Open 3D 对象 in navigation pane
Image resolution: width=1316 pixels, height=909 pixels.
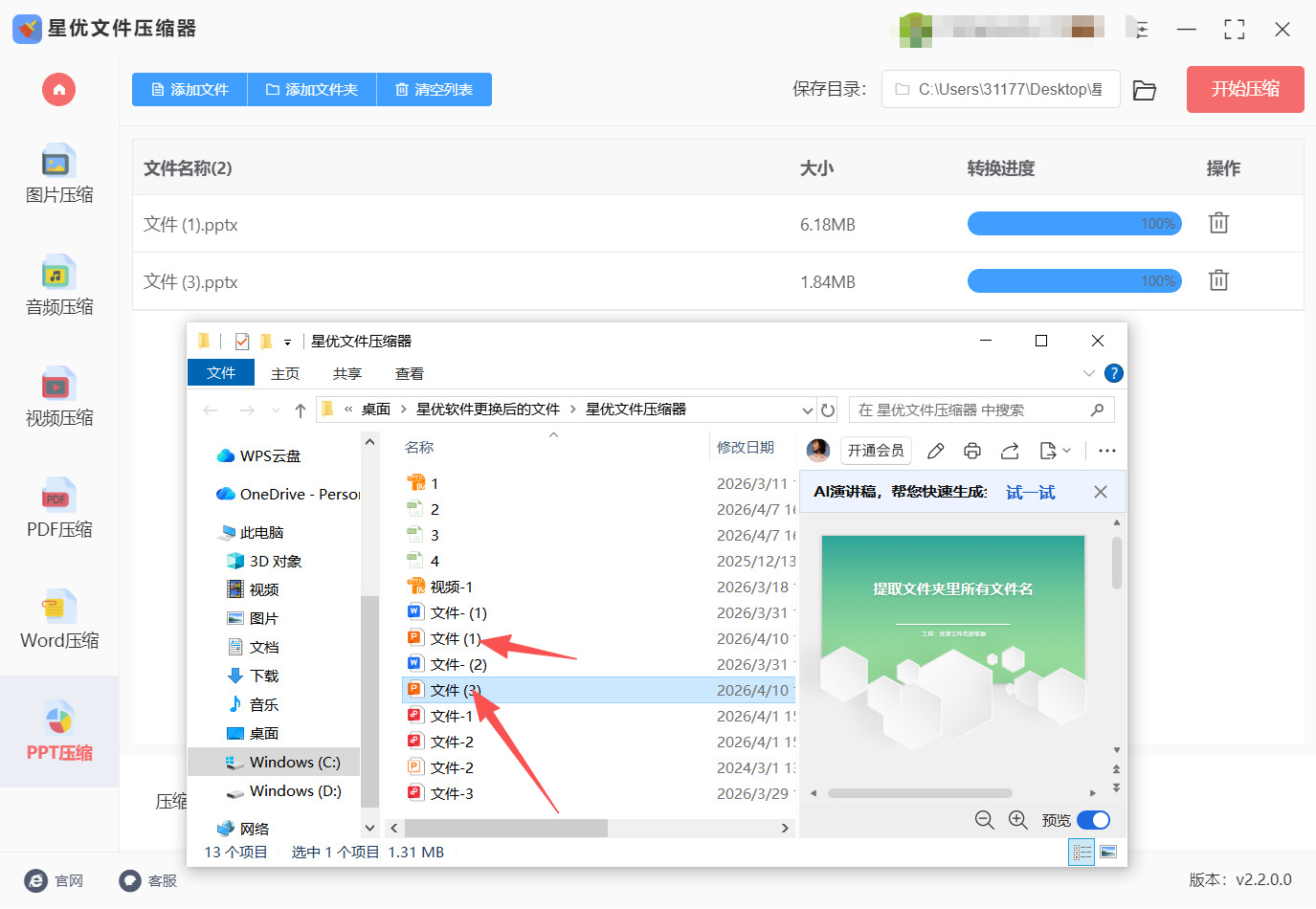pyautogui.click(x=264, y=562)
